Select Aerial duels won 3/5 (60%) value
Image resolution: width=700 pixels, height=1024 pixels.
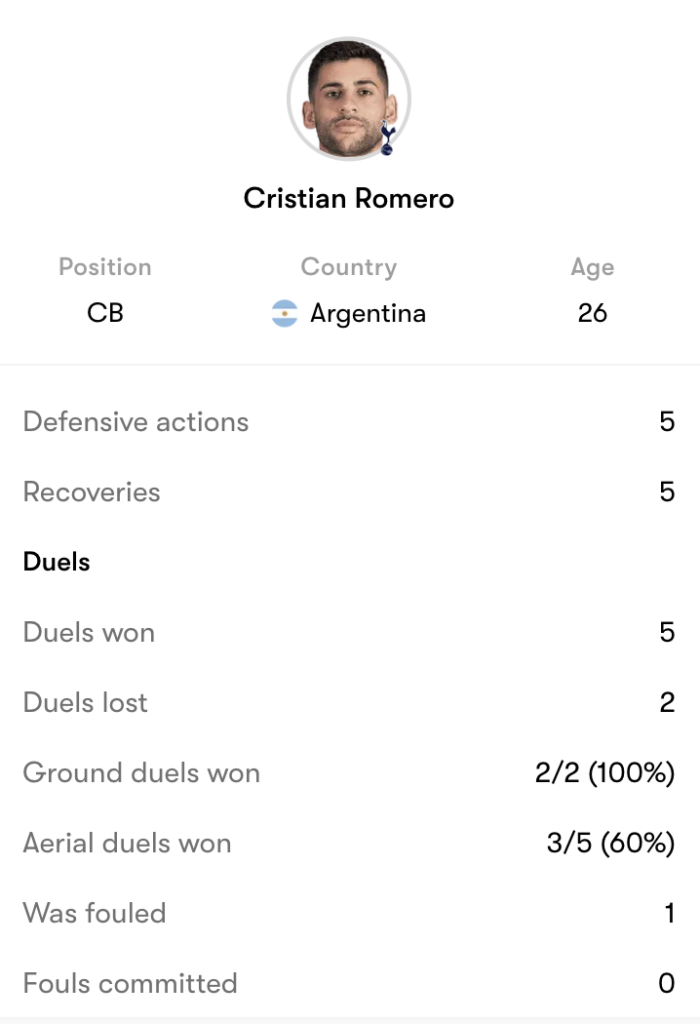click(611, 842)
